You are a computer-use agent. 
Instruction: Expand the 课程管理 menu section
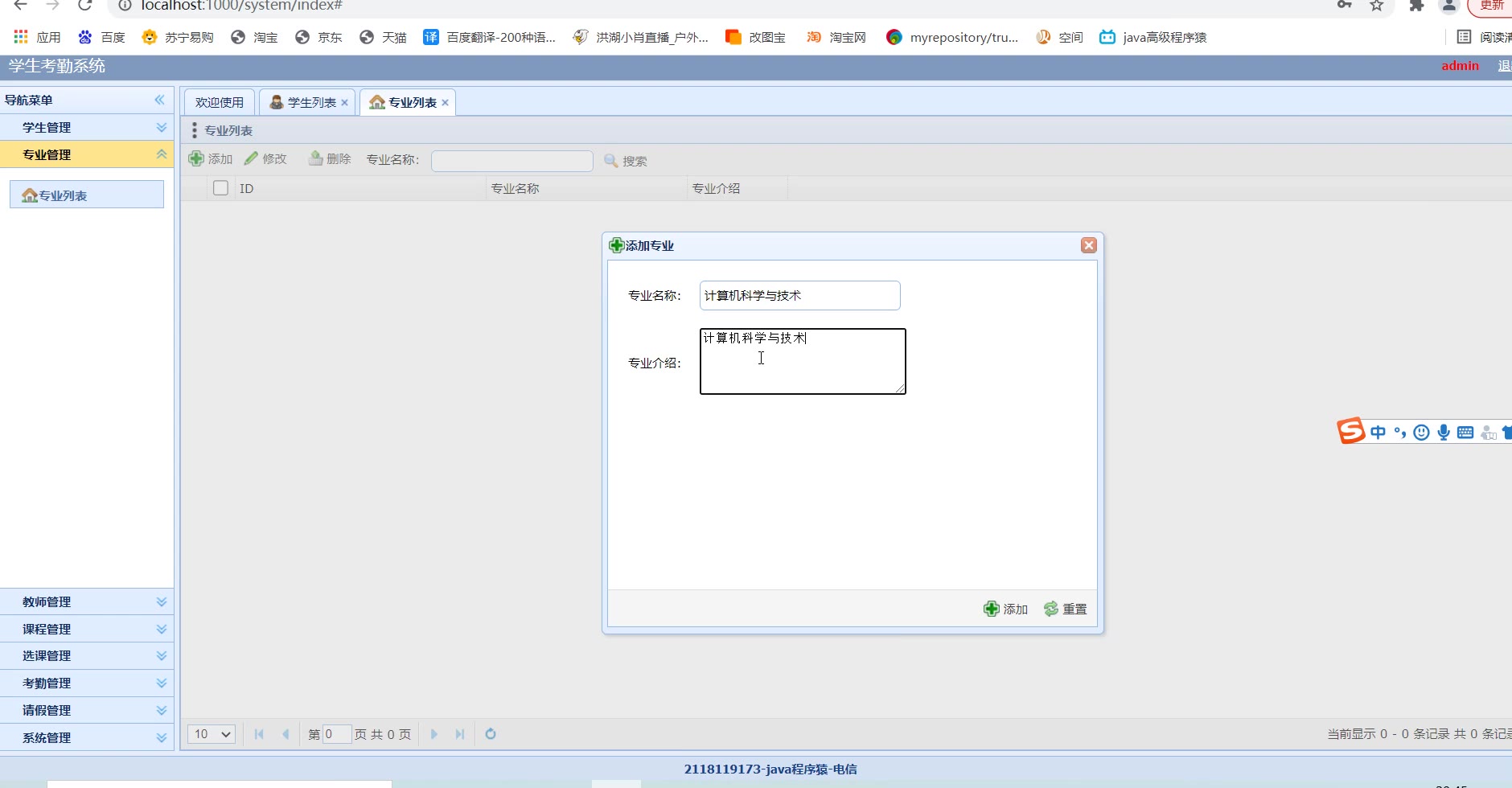click(x=87, y=629)
